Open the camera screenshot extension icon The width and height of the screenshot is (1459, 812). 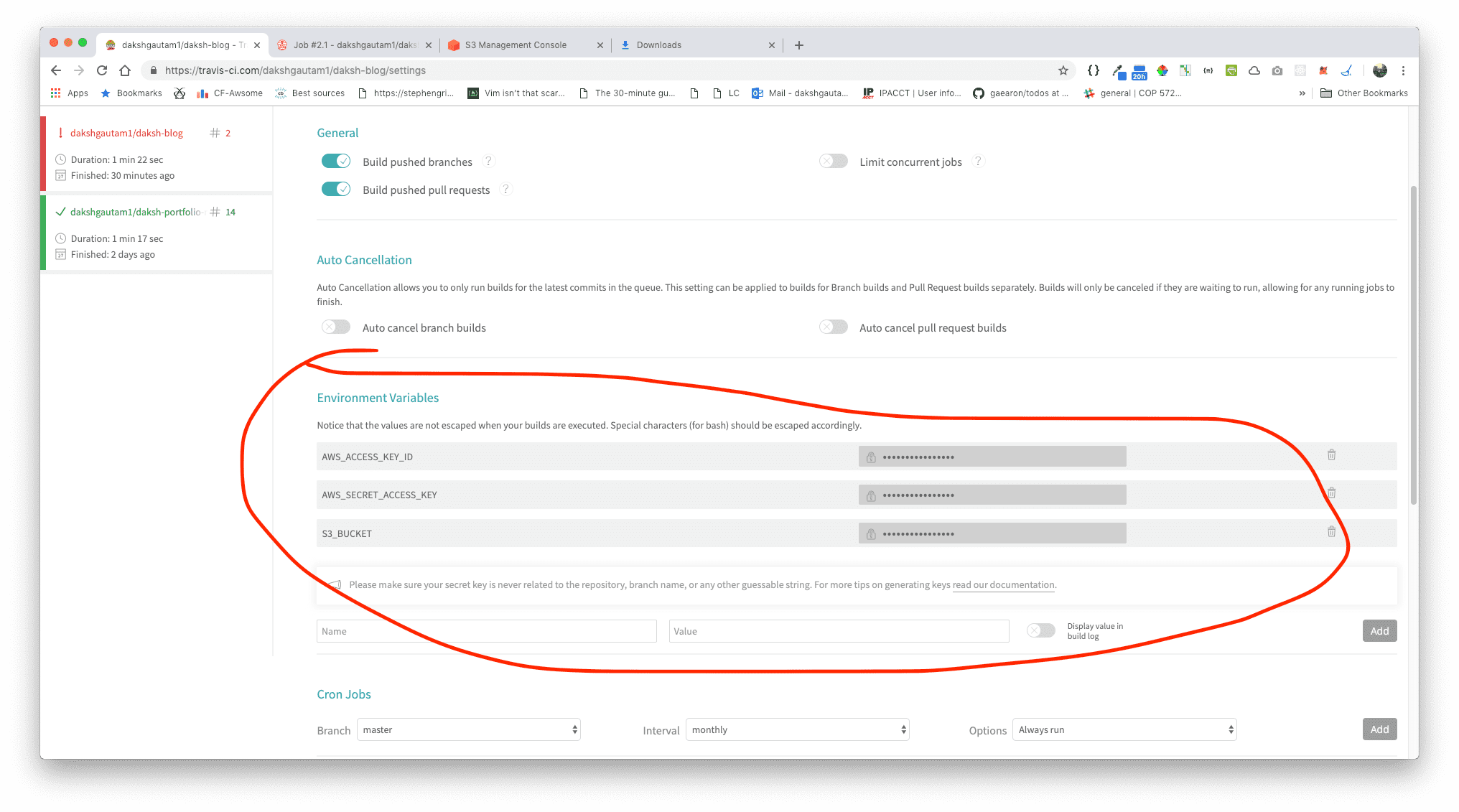click(x=1277, y=70)
